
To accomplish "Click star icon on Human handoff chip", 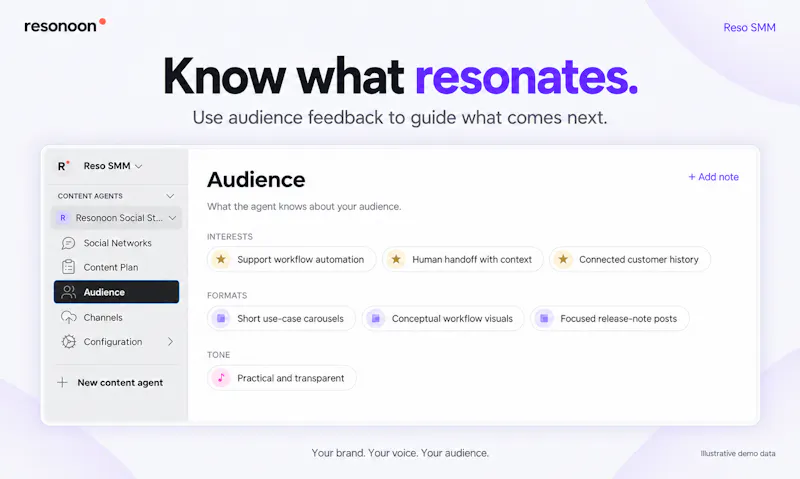I will click(x=396, y=259).
